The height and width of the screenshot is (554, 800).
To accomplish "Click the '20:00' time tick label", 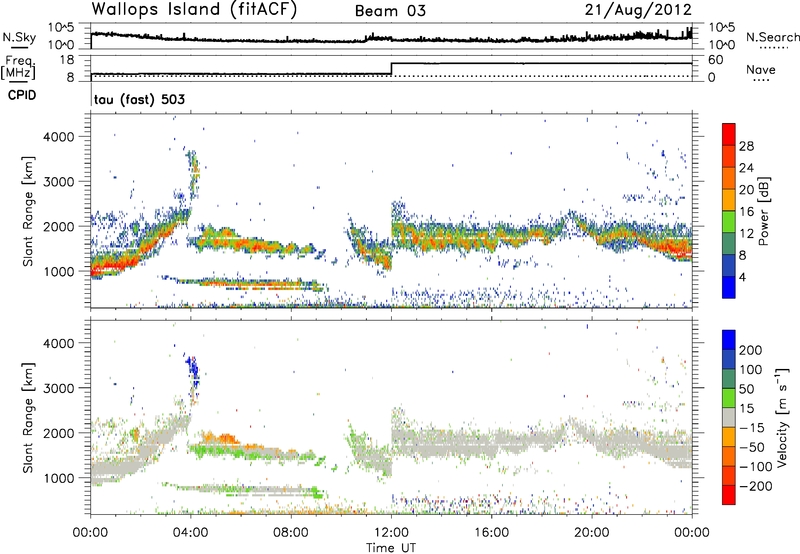I will (x=591, y=533).
